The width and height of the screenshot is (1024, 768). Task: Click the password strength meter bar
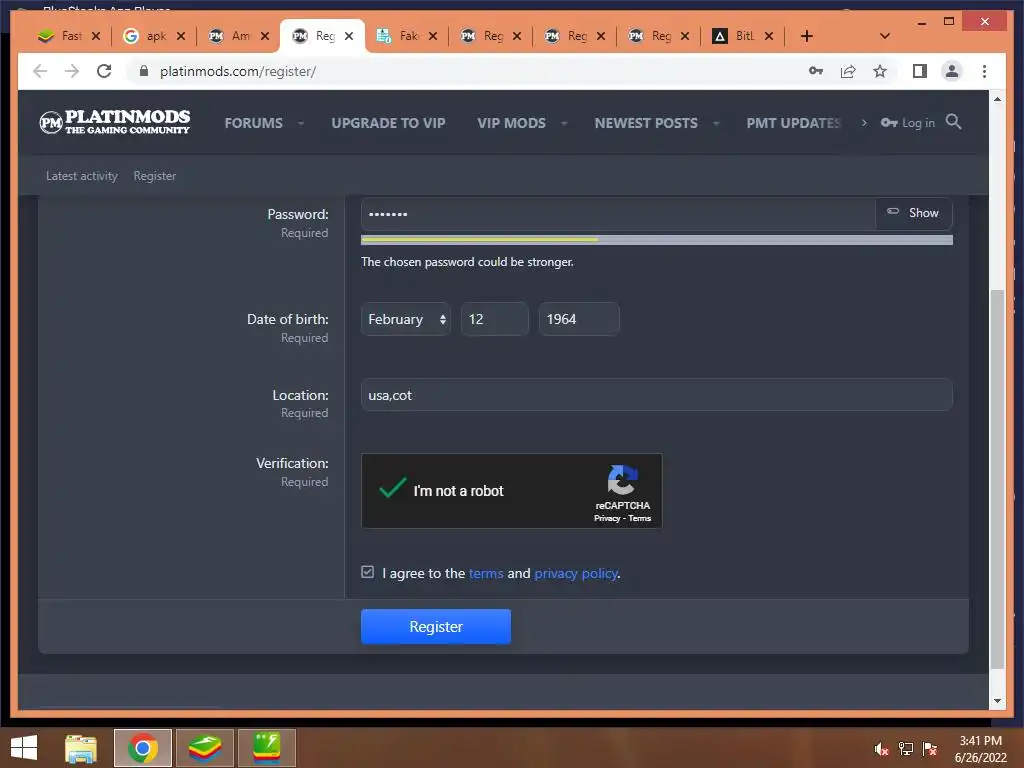(656, 240)
